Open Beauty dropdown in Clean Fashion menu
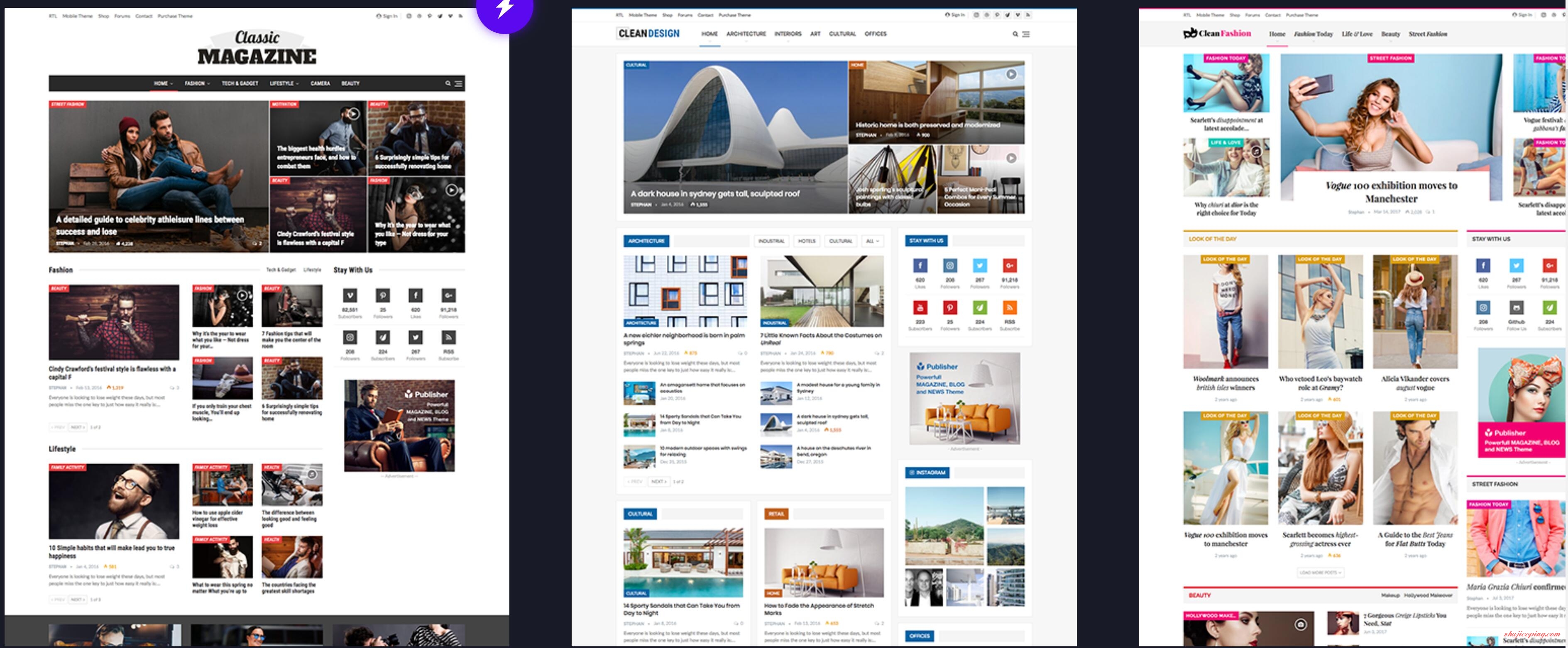The width and height of the screenshot is (1568, 648). 1390,34
